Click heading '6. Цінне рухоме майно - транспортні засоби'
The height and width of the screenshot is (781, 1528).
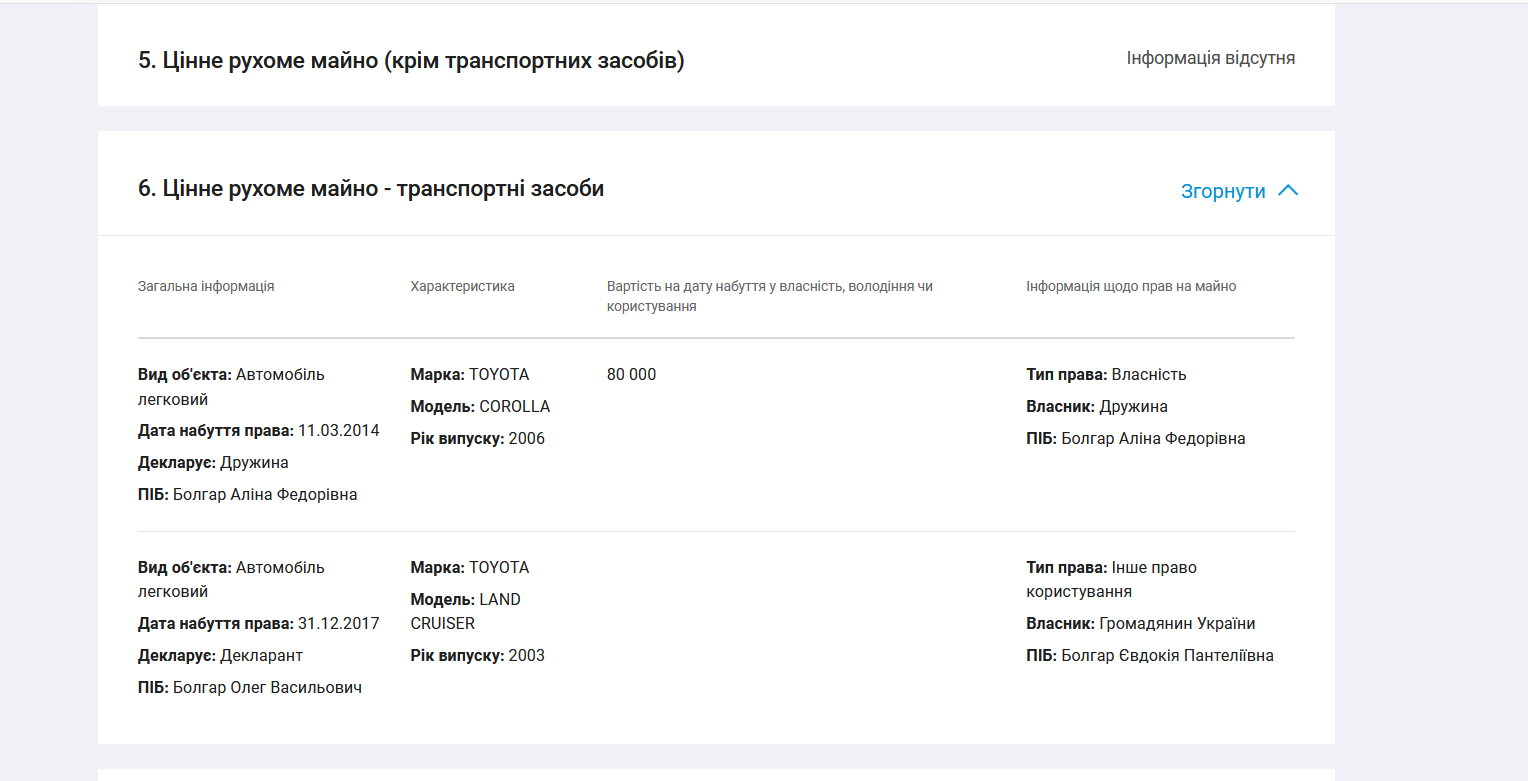pos(371,188)
